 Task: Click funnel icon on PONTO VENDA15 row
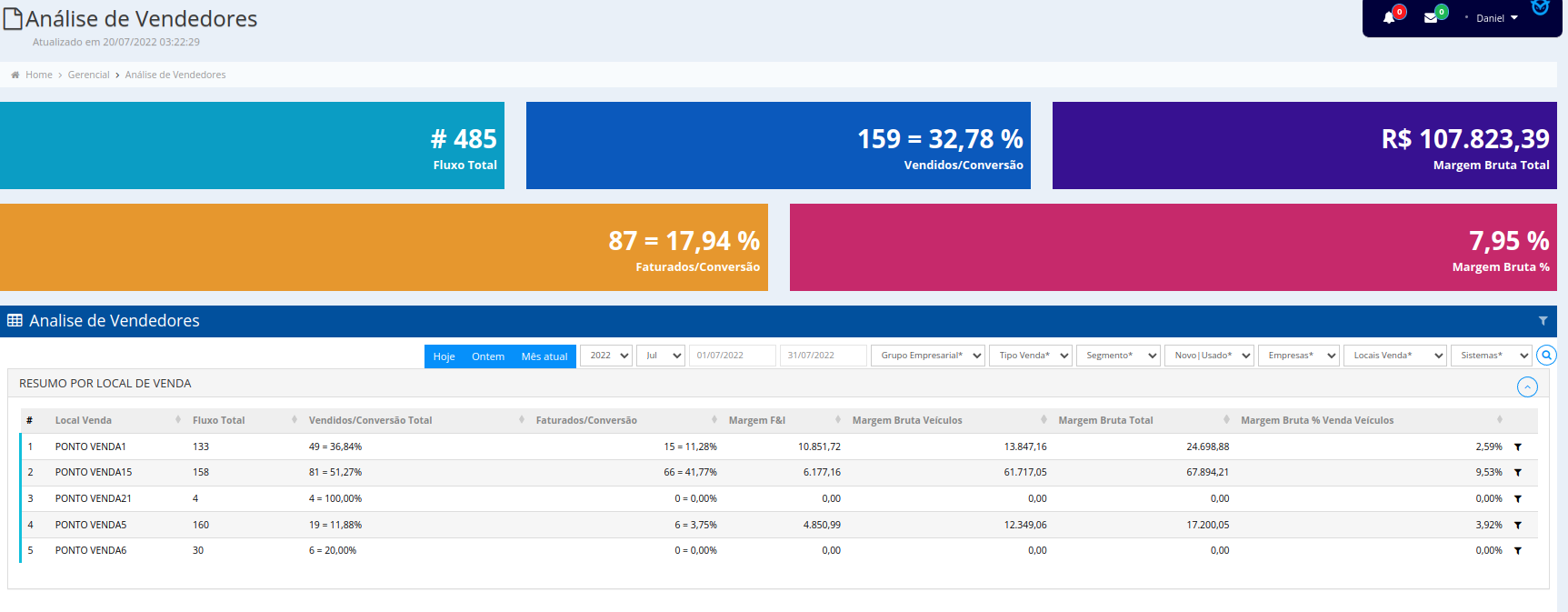coord(1518,473)
